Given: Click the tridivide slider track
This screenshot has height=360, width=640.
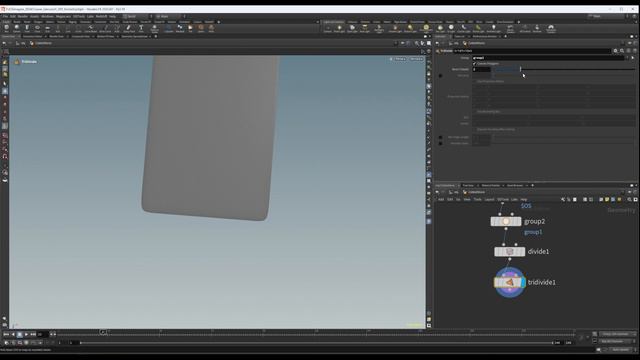Looking at the screenshot, I should (x=563, y=69).
